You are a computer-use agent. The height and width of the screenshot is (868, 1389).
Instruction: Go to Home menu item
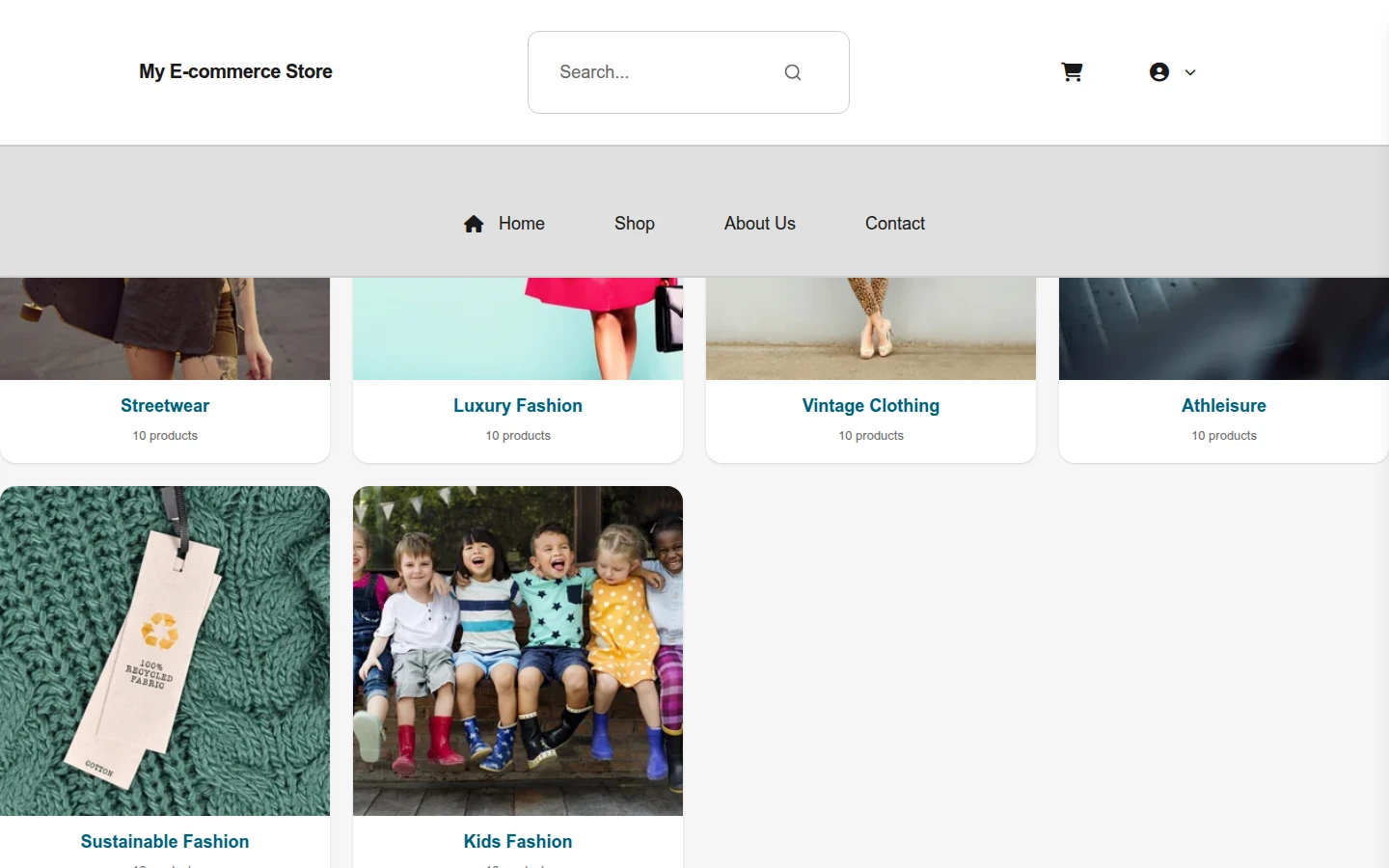522,224
